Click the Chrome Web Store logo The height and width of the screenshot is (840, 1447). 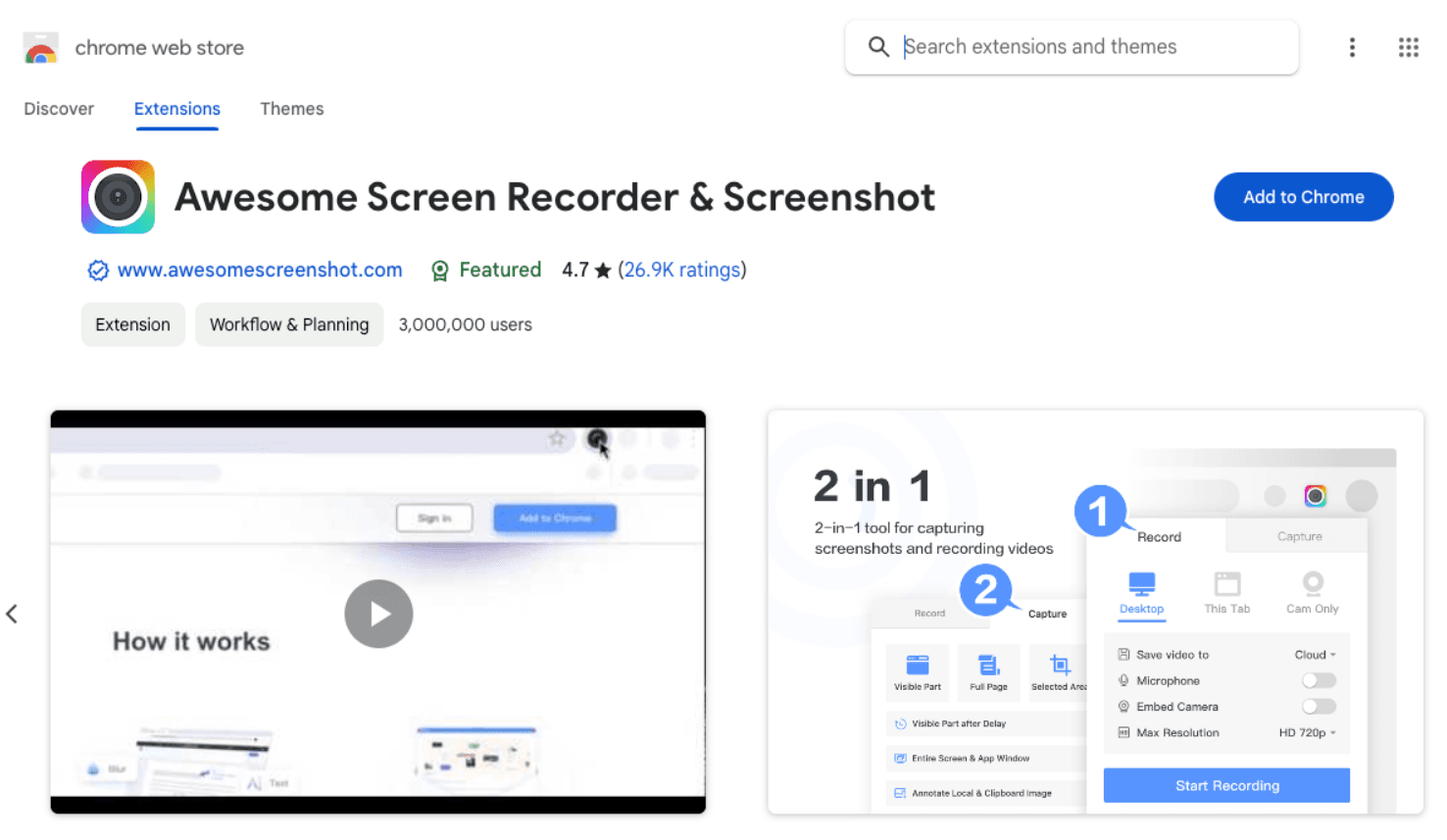[x=40, y=48]
